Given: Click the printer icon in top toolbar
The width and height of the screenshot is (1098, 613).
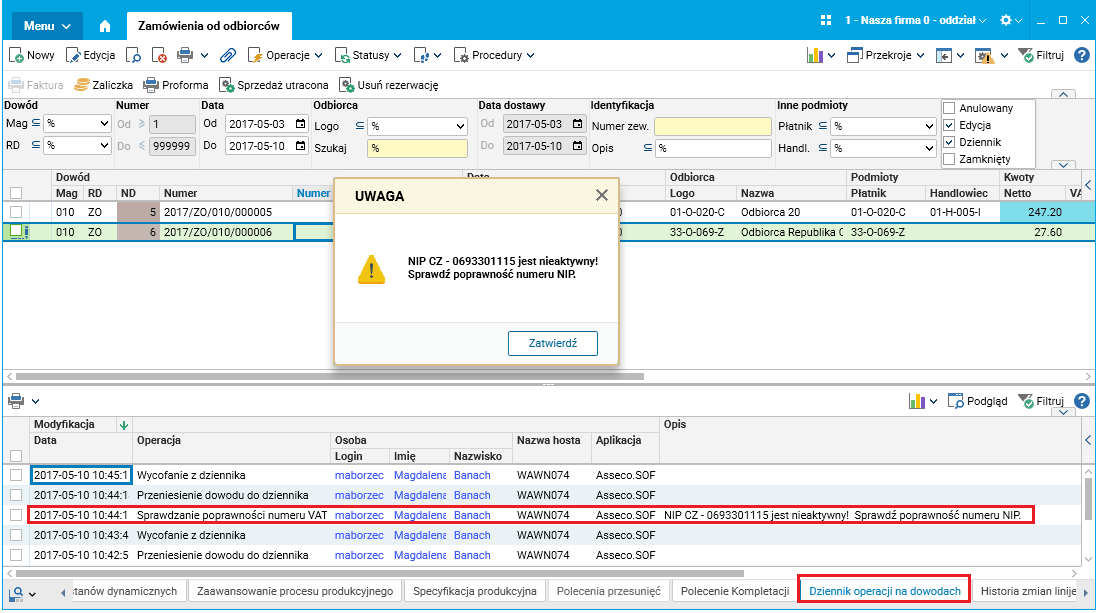Looking at the screenshot, I should point(185,55).
